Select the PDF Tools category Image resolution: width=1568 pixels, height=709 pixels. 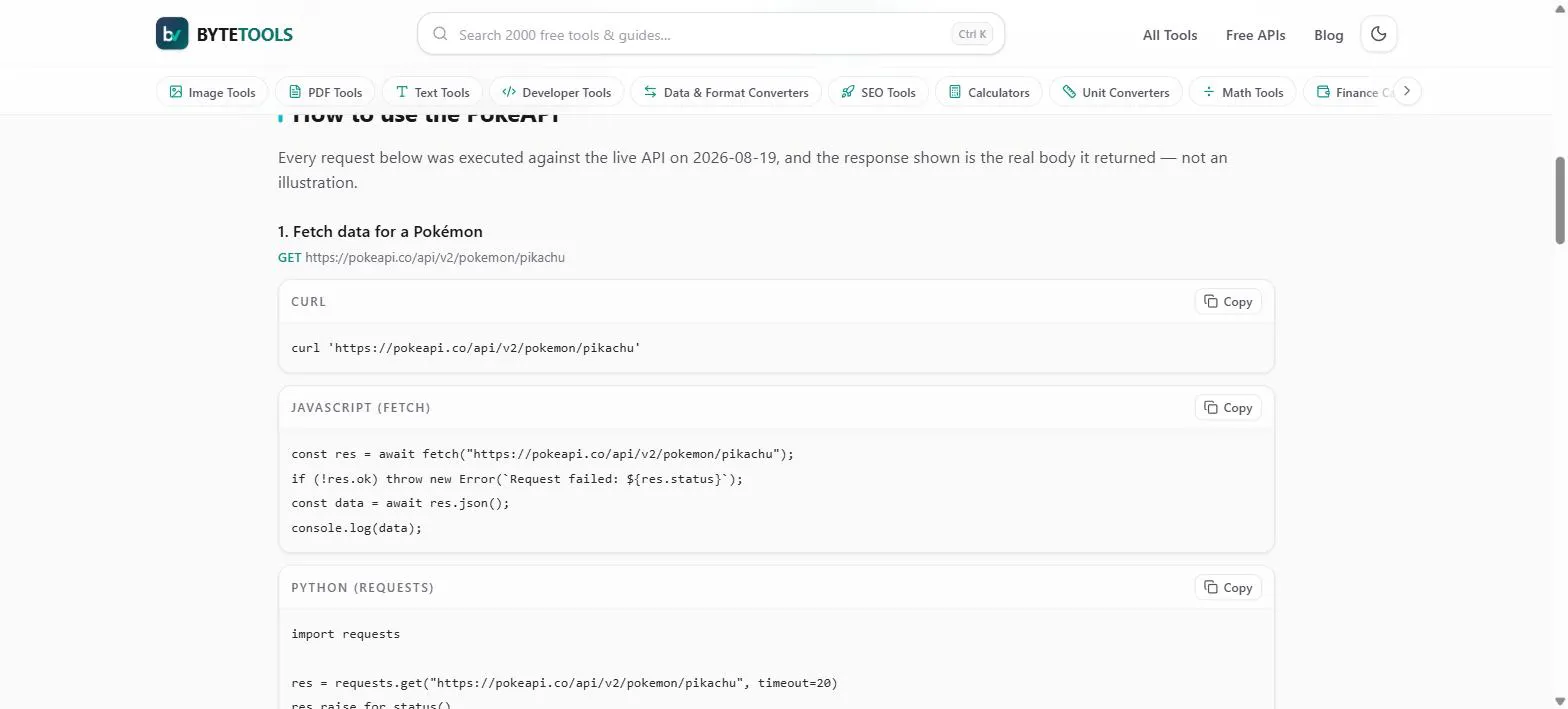pos(325,92)
